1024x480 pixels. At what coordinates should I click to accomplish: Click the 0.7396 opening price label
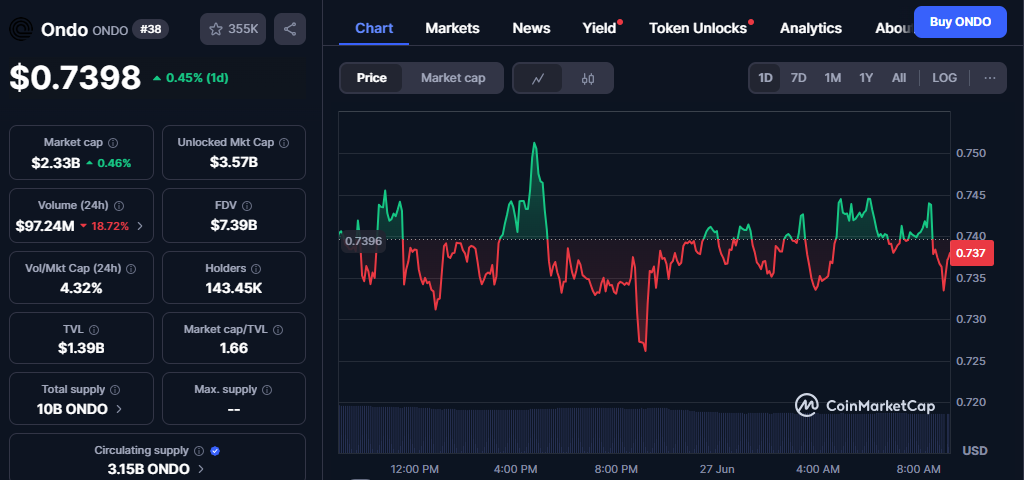tap(364, 240)
